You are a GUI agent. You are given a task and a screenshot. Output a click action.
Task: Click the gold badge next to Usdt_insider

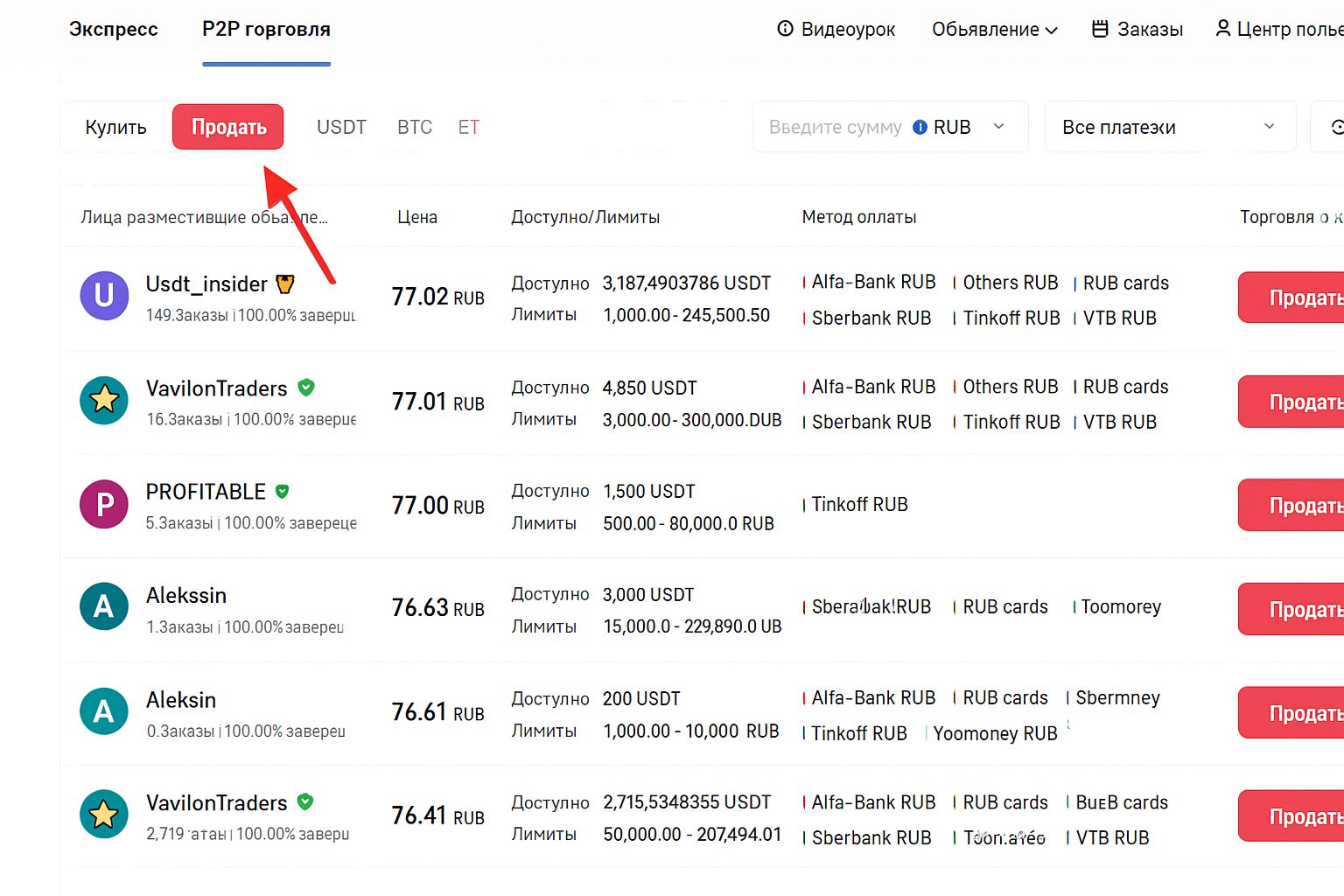click(x=285, y=284)
